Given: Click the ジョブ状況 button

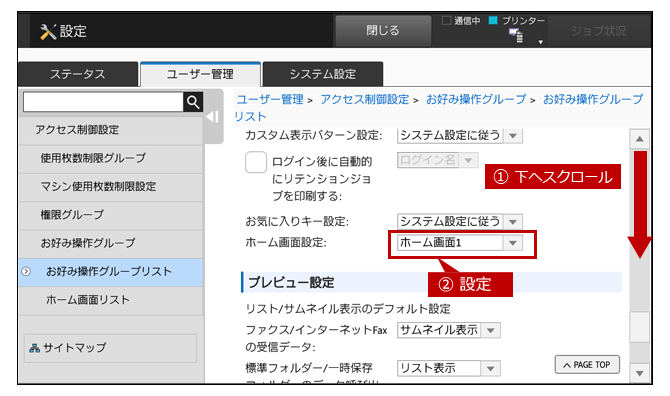Looking at the screenshot, I should 599,31.
